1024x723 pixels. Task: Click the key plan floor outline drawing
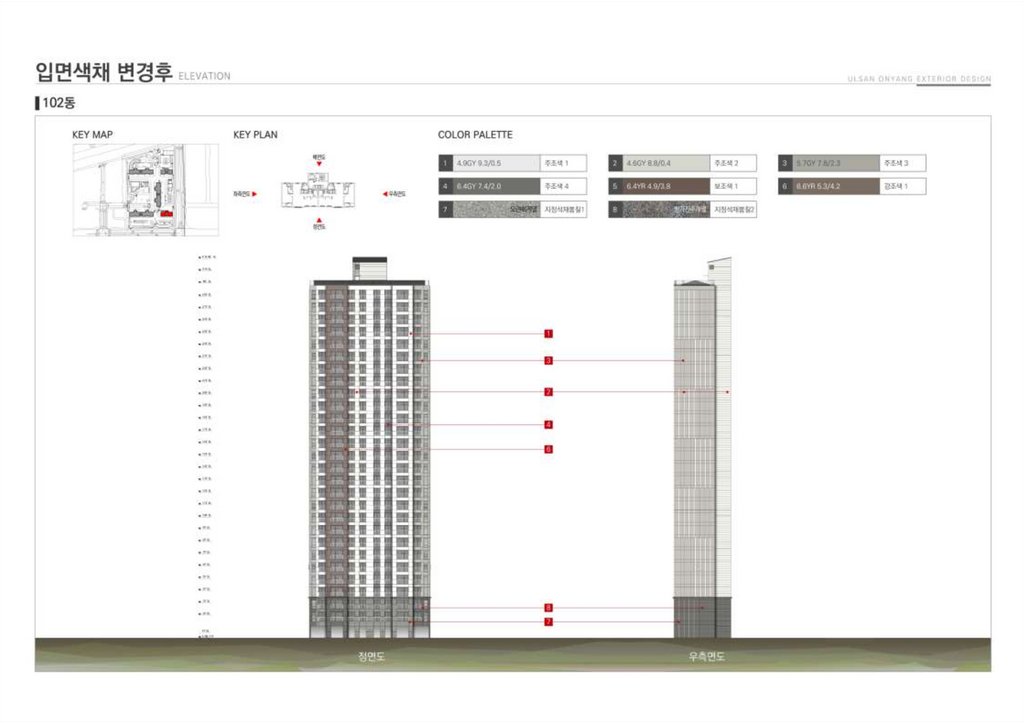[318, 191]
